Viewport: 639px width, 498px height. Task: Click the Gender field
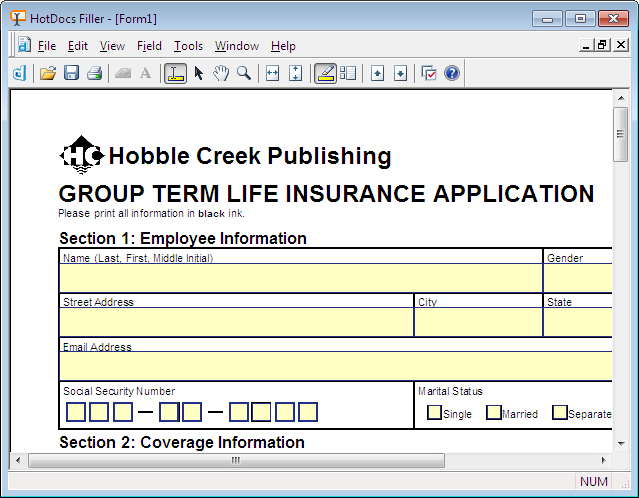click(578, 278)
